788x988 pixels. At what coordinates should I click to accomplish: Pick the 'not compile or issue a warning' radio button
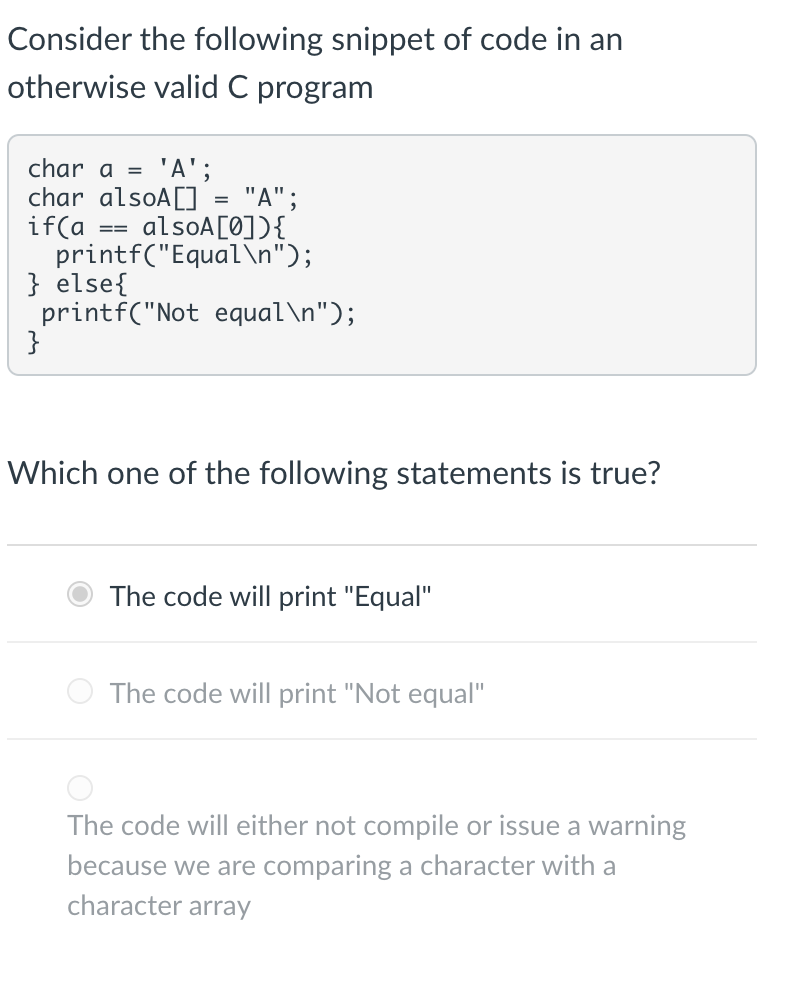(x=80, y=788)
